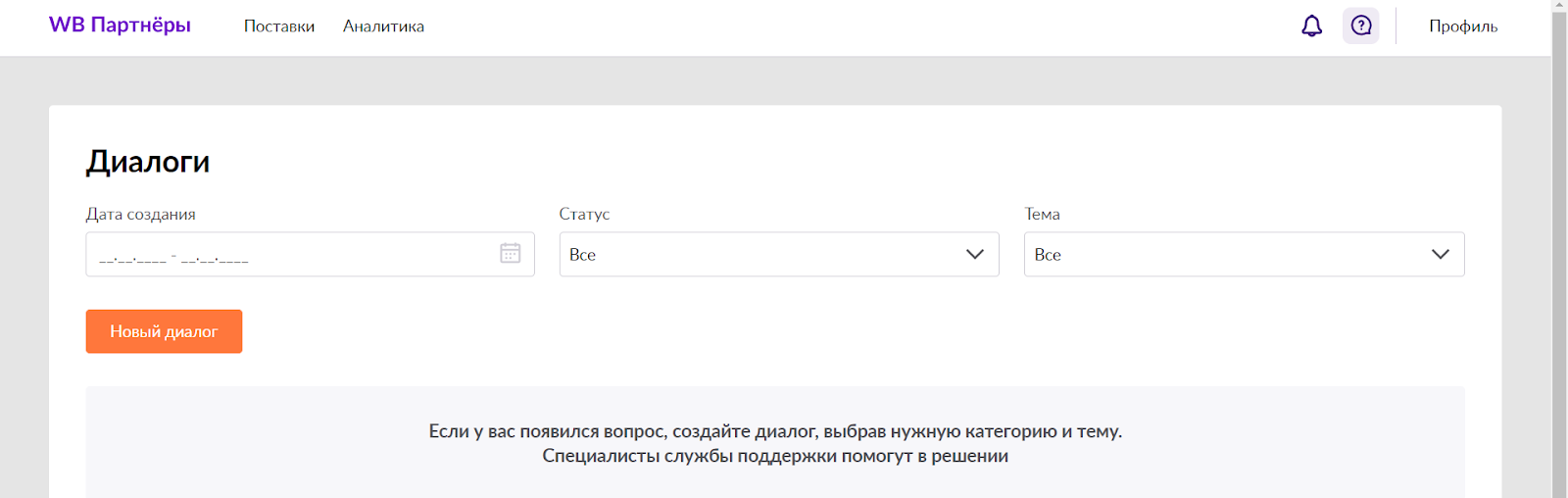
Task: Click the vertical page scrollbar thumb
Action: pos(1559,255)
